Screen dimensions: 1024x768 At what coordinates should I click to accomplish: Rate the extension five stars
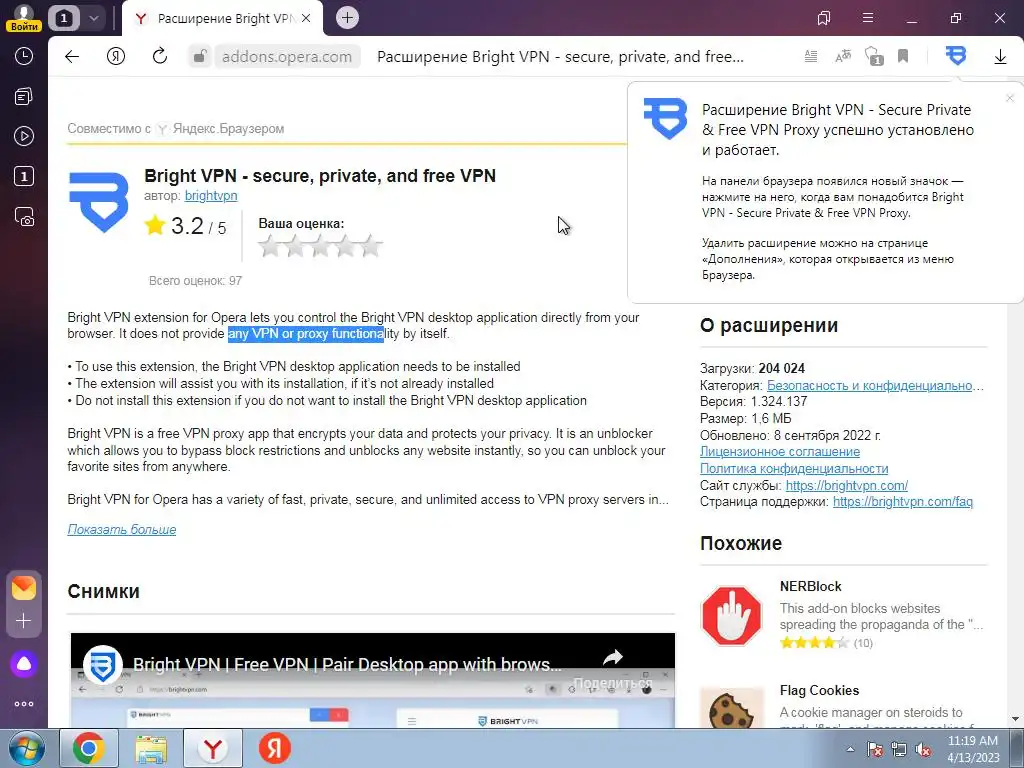370,246
